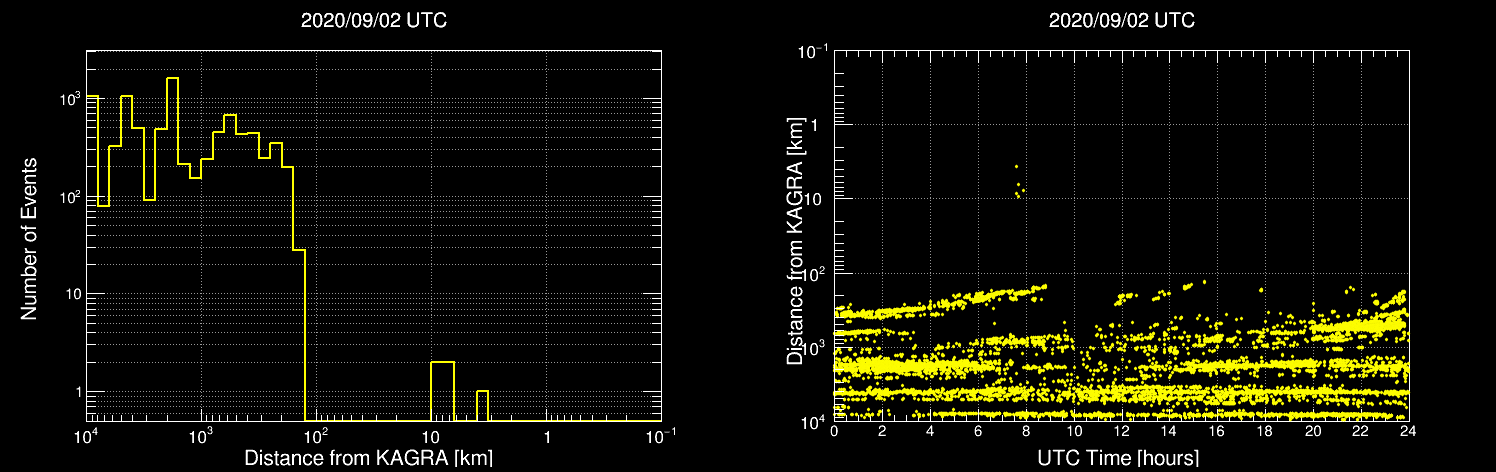Click the 16 hour tick on UTC Time axis

click(1217, 431)
